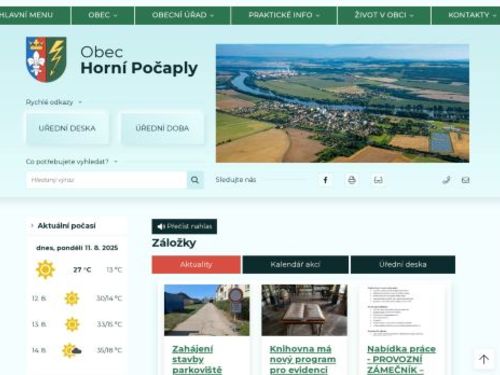Focus the Hledaný výraz search field

(106, 180)
